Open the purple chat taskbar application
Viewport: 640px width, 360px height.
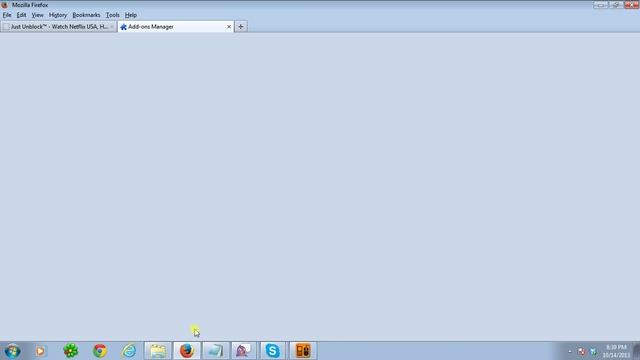(x=244, y=351)
